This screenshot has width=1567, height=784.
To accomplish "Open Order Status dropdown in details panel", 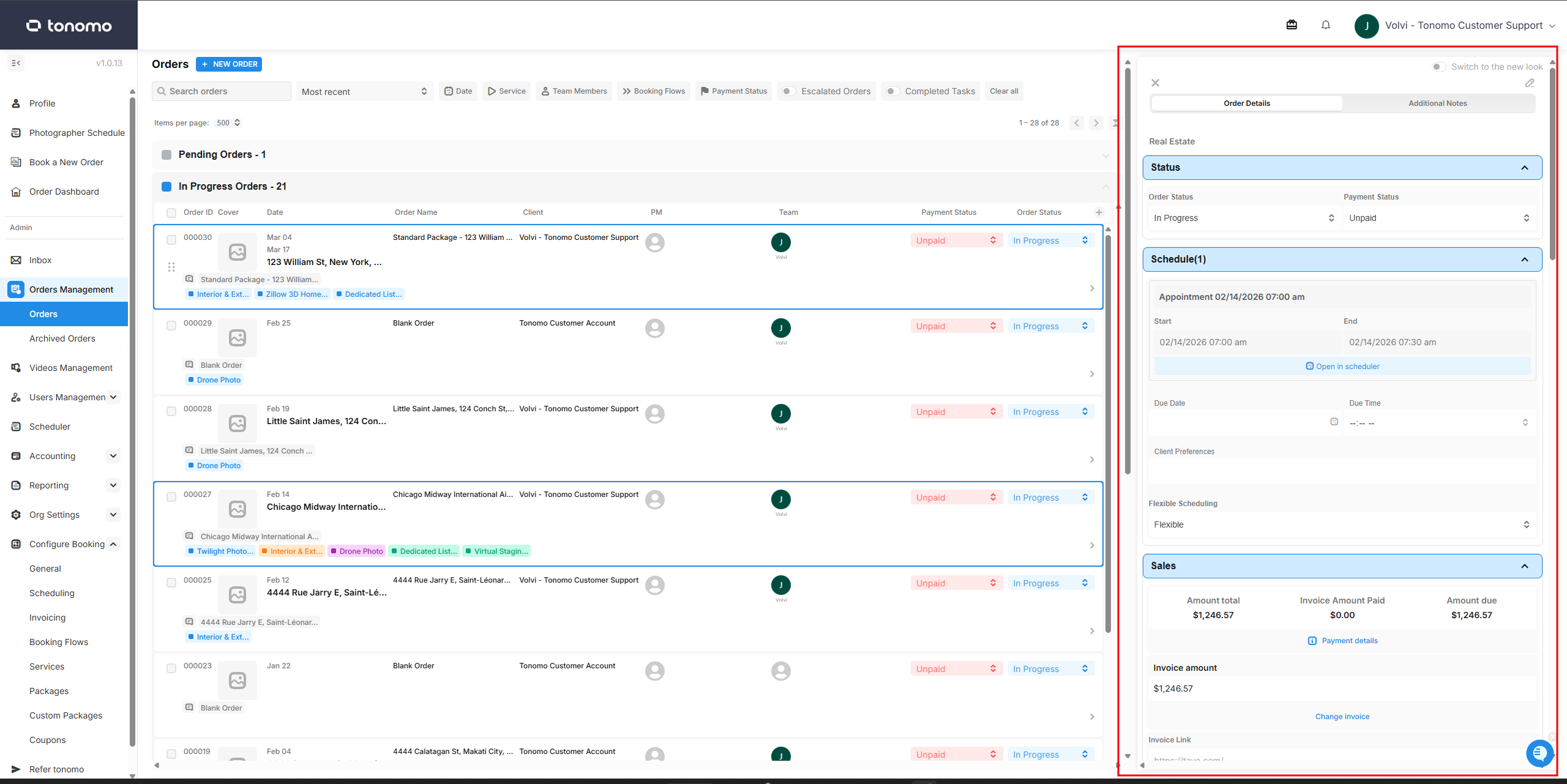I will point(1244,218).
